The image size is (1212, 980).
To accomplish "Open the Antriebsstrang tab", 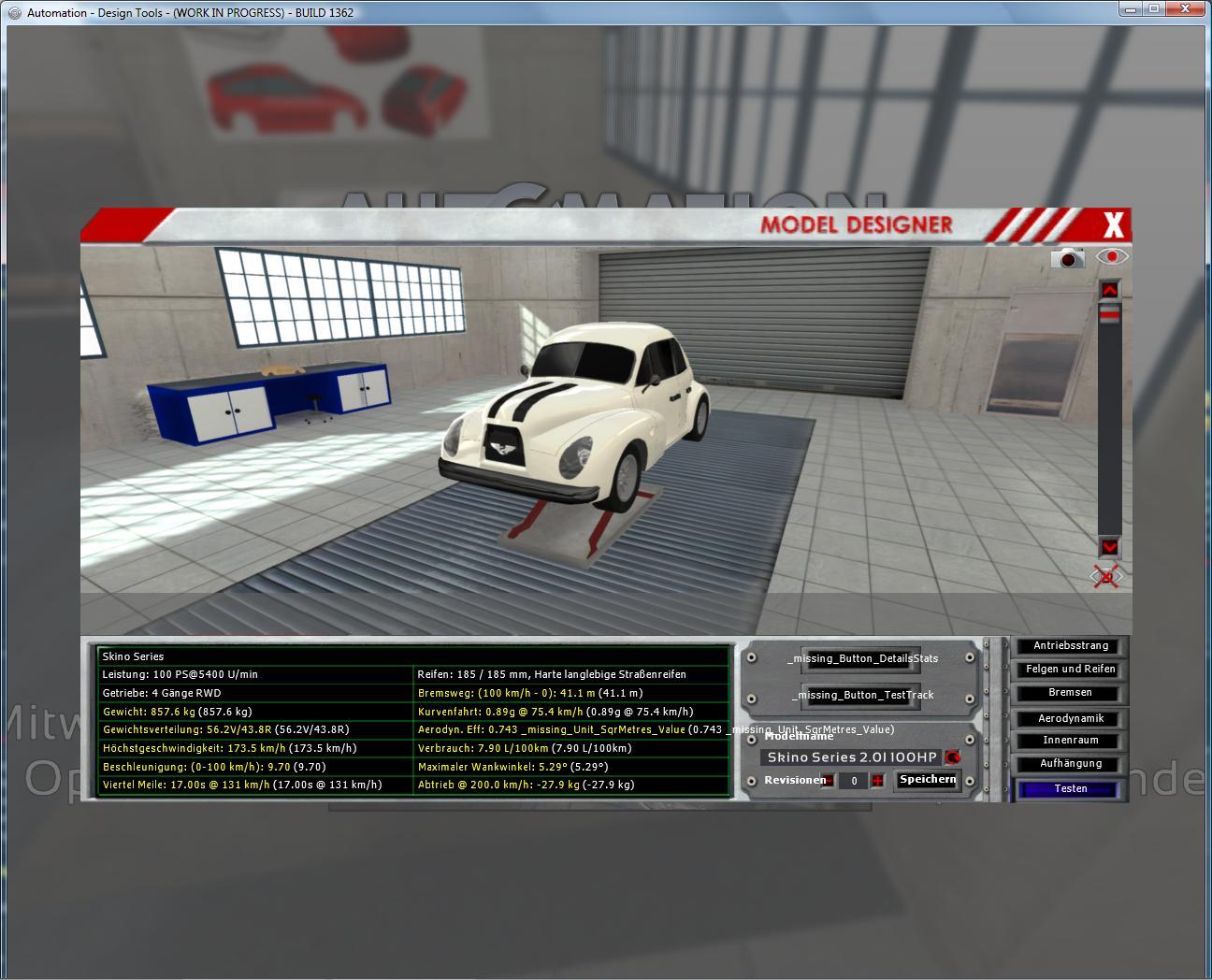I will pos(1071,646).
